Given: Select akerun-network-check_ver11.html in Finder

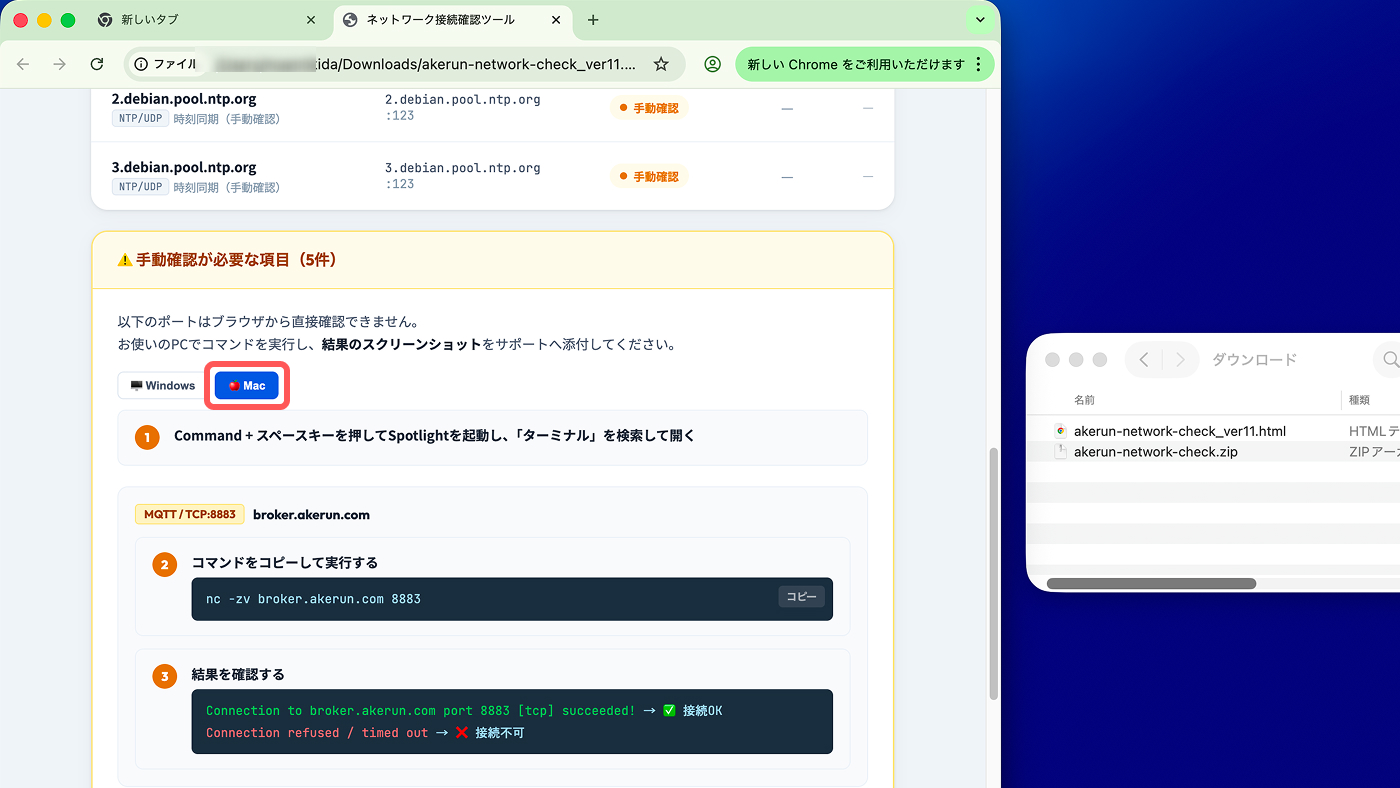Looking at the screenshot, I should (1180, 432).
